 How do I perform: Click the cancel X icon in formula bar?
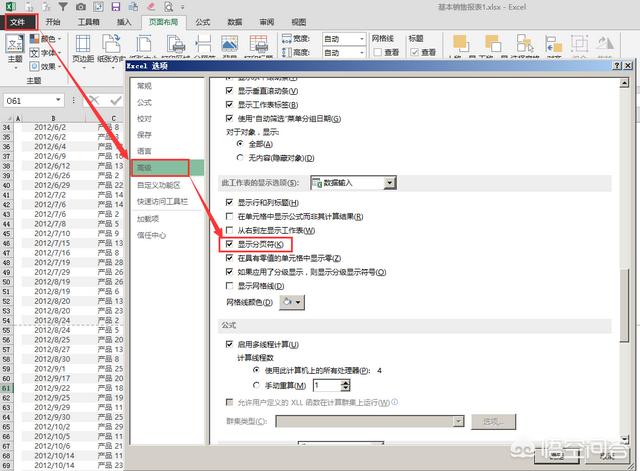(x=95, y=101)
